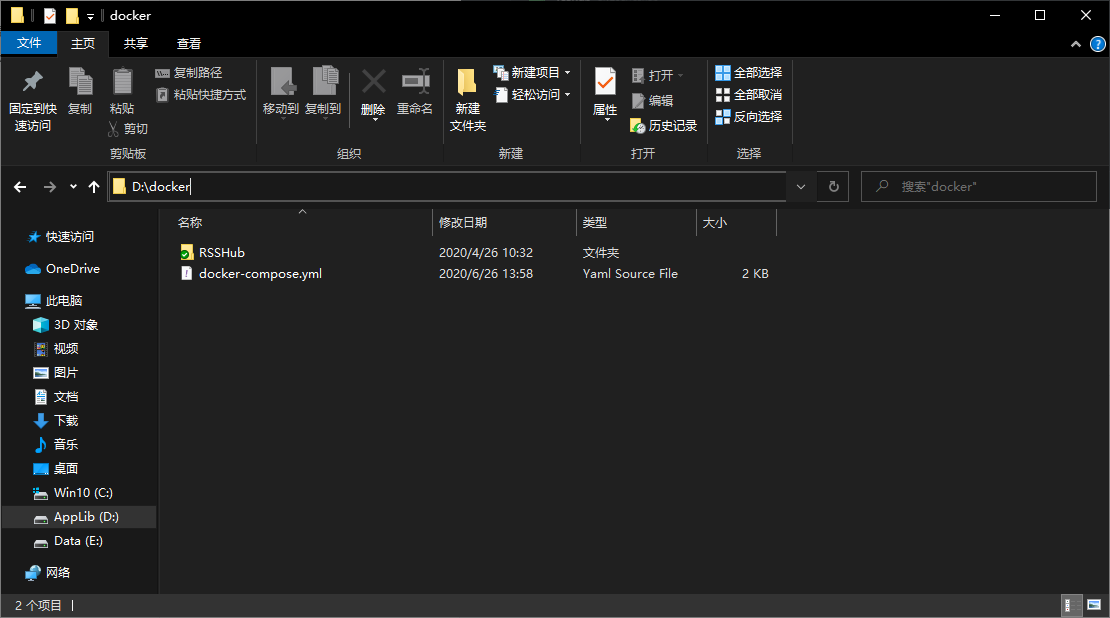This screenshot has width=1110, height=618.
Task: Collapse the ribbon with the chevron
Action: click(1075, 44)
